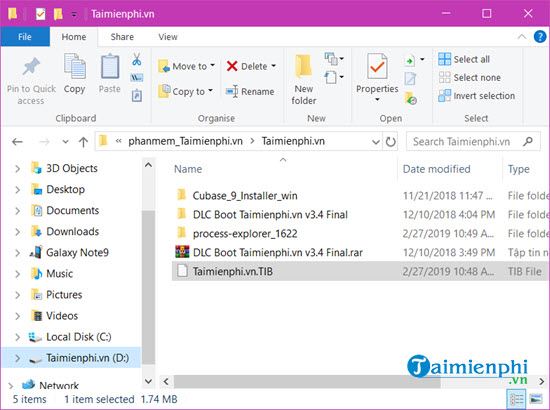
Task: Click the navigation pane scroll down arrow
Action: coord(148,381)
